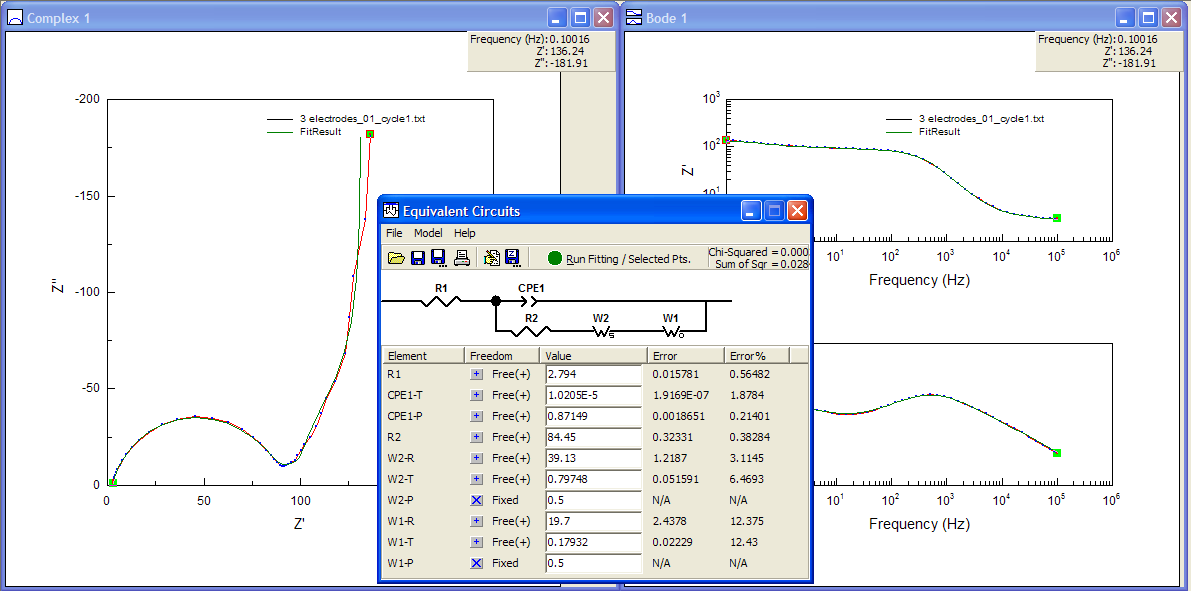Viewport: 1191px width, 591px height.
Task: Click Equivalent Circuits title bar icon
Action: (391, 210)
